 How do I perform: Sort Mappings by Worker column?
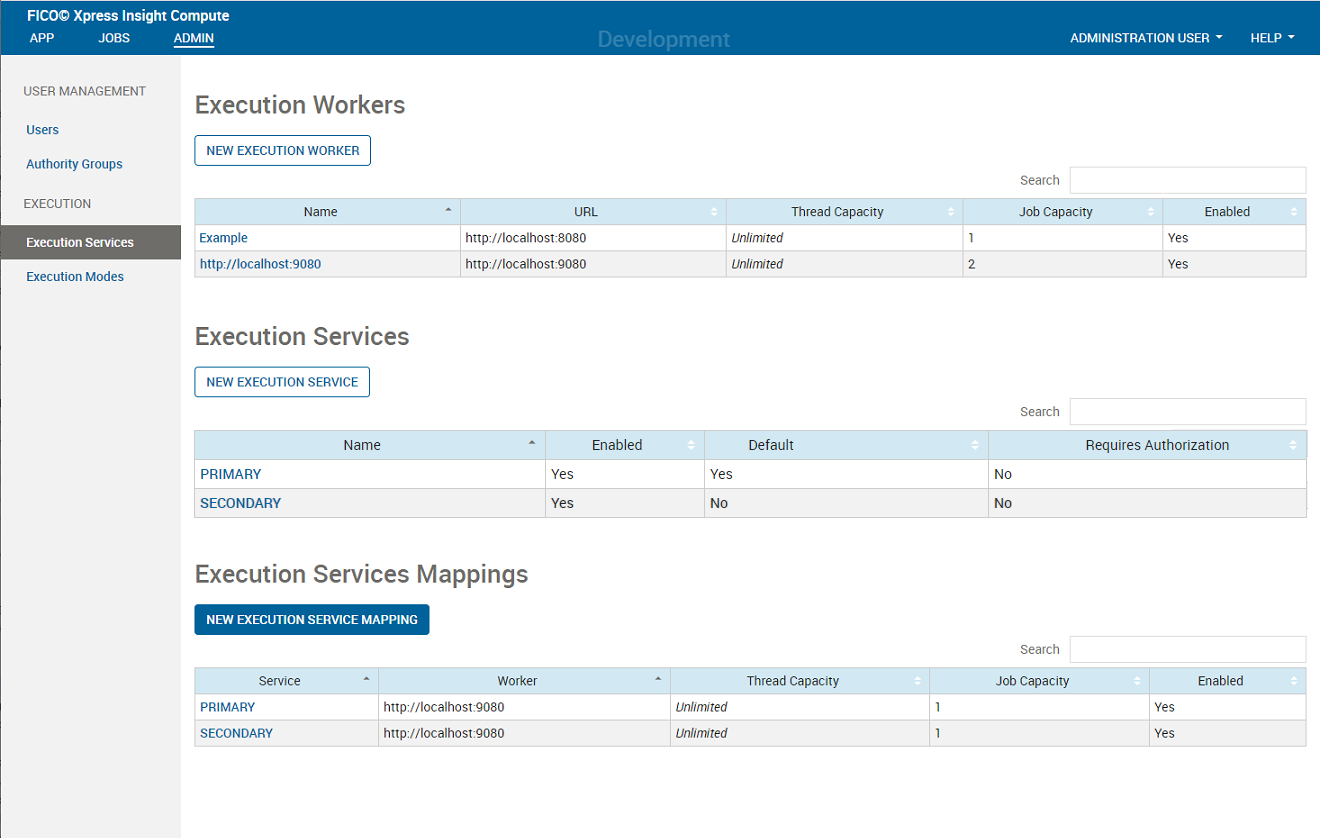tap(524, 681)
